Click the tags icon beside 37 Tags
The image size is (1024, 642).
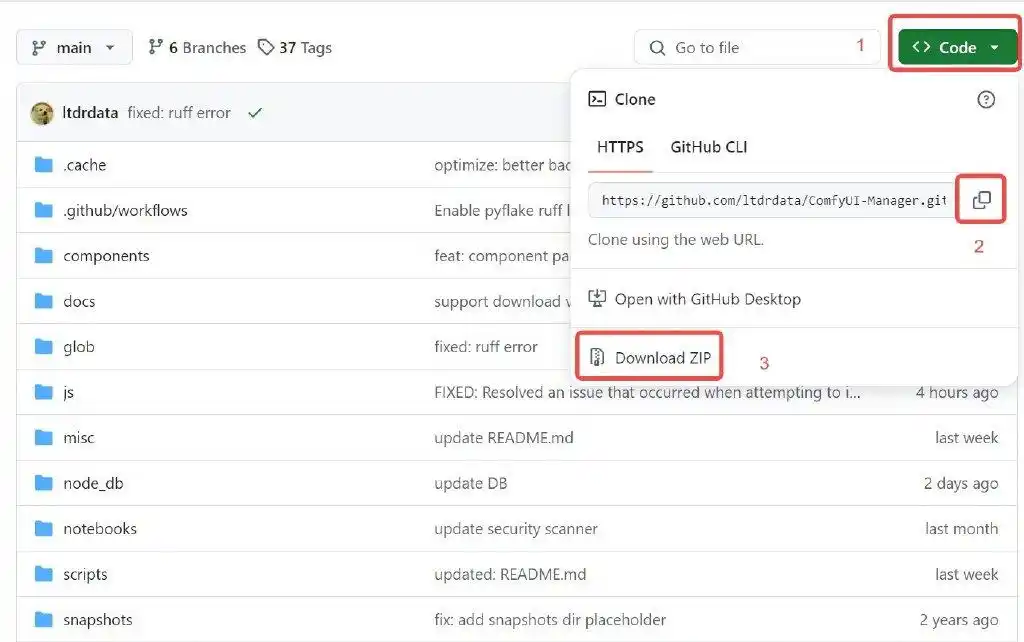pos(266,47)
